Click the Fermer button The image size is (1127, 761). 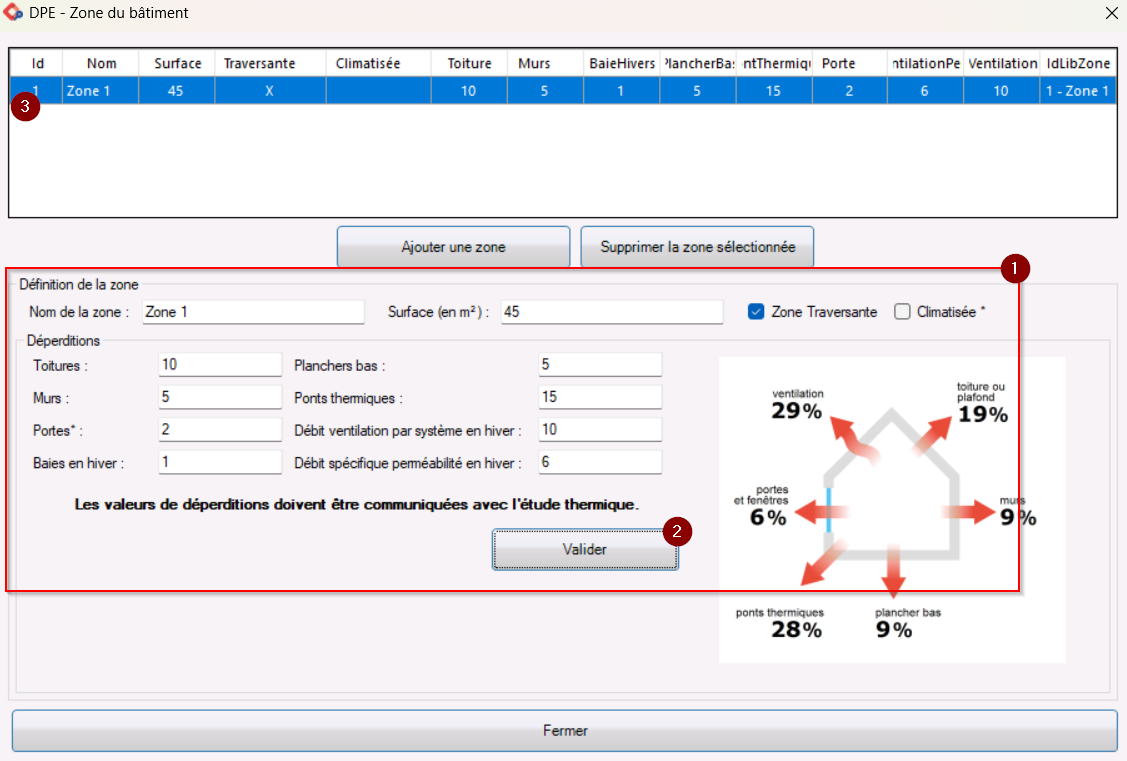(564, 731)
